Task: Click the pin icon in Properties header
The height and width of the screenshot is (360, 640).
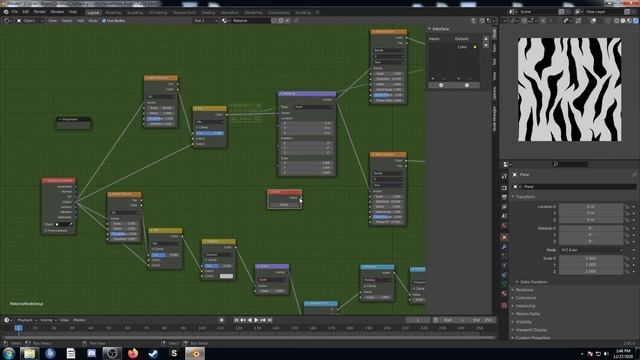Action: click(x=634, y=175)
